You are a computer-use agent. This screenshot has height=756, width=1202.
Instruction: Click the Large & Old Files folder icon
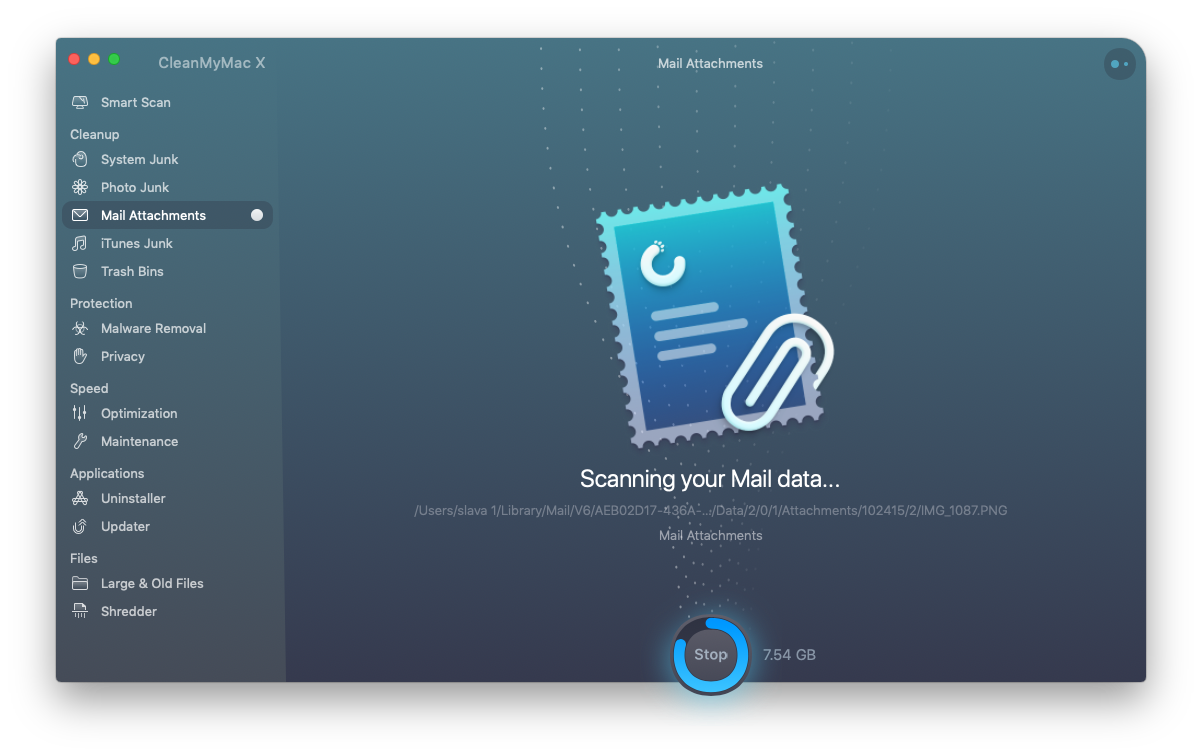click(x=80, y=583)
